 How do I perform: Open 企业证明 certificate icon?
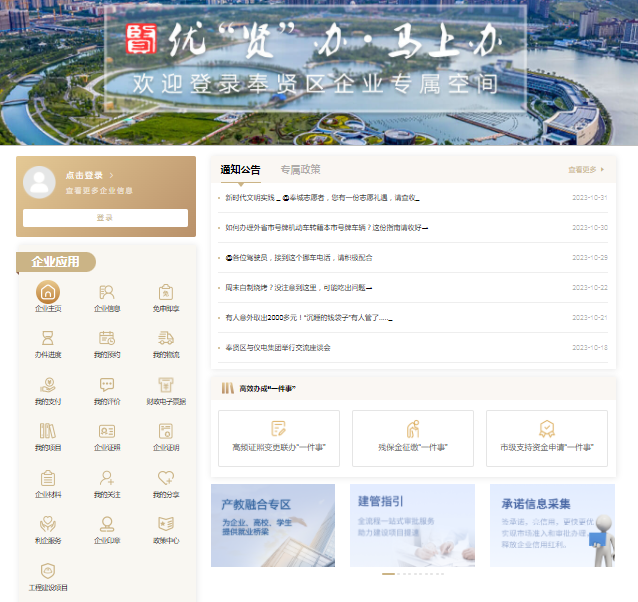pos(166,431)
